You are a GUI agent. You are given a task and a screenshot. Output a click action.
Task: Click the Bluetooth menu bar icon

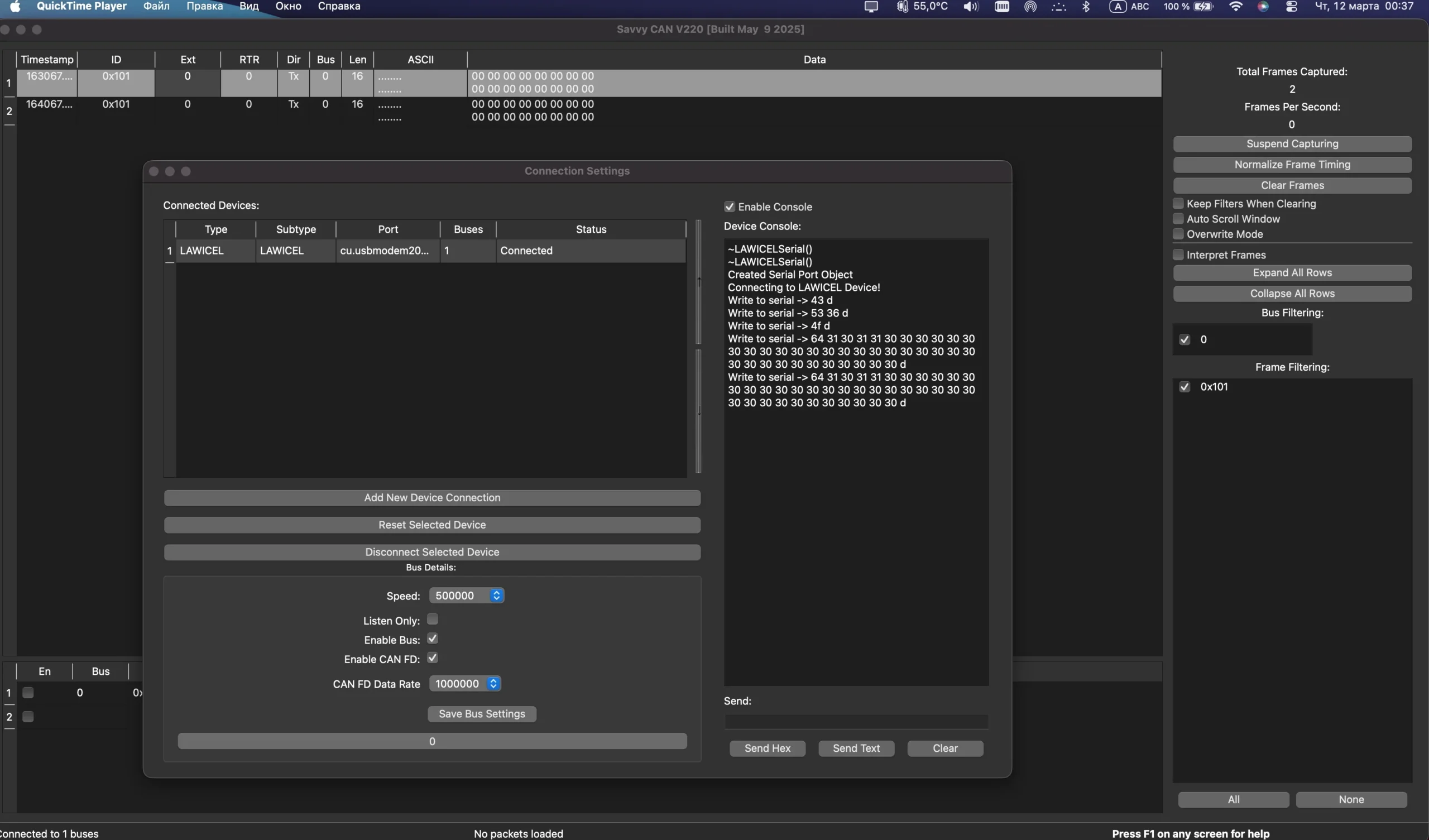[x=1086, y=6]
